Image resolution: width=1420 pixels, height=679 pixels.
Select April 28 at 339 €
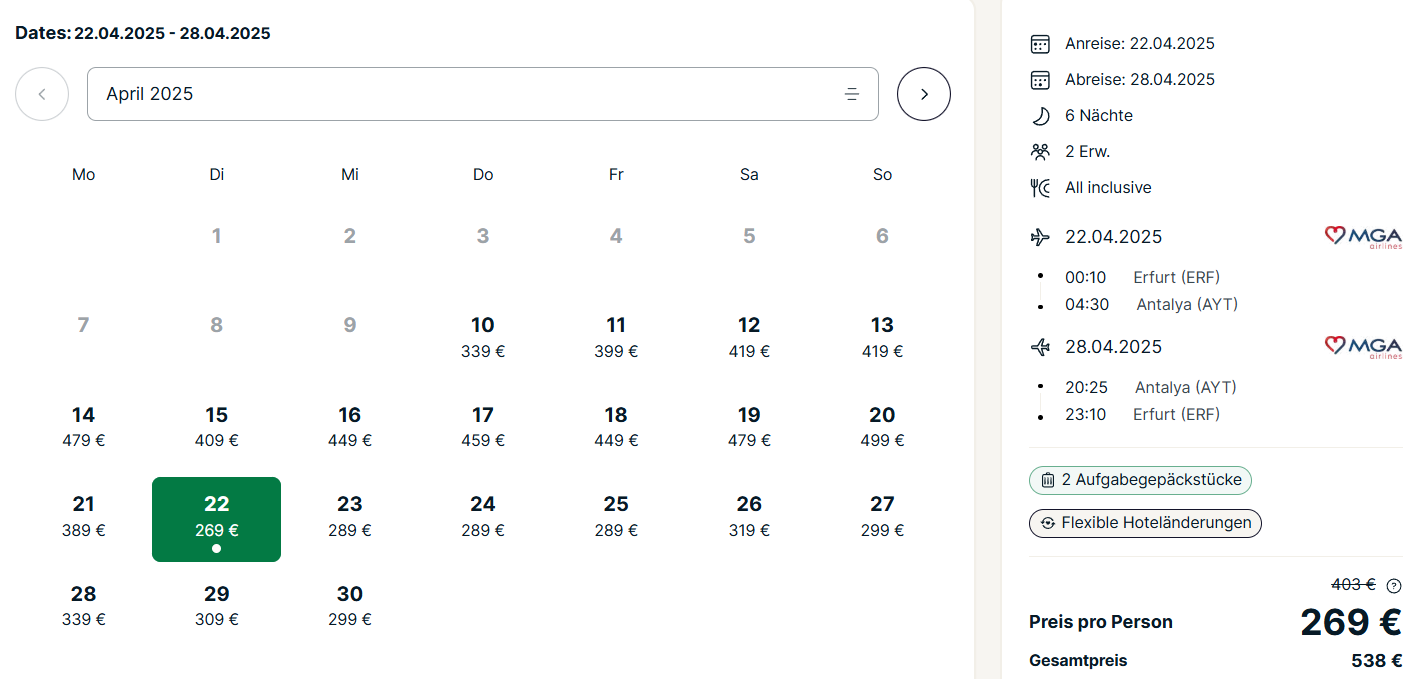click(x=84, y=606)
